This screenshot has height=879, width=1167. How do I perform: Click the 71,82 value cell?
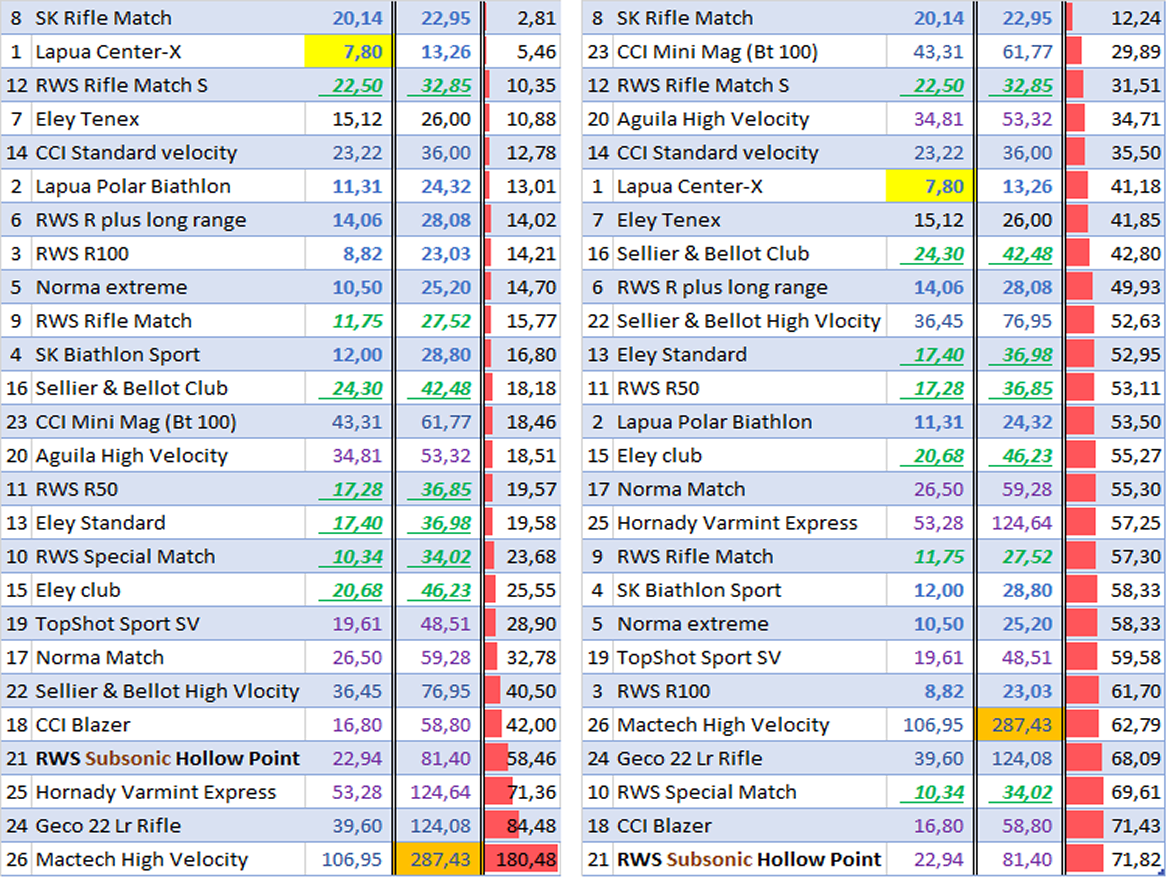click(1114, 860)
